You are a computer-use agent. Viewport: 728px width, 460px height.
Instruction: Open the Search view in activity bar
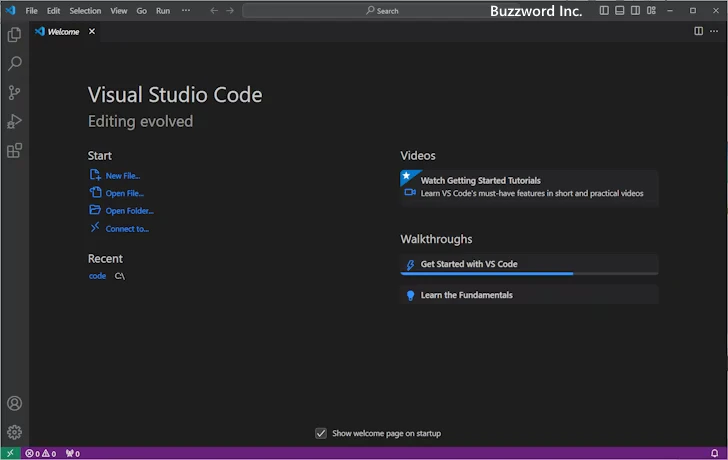(14, 64)
